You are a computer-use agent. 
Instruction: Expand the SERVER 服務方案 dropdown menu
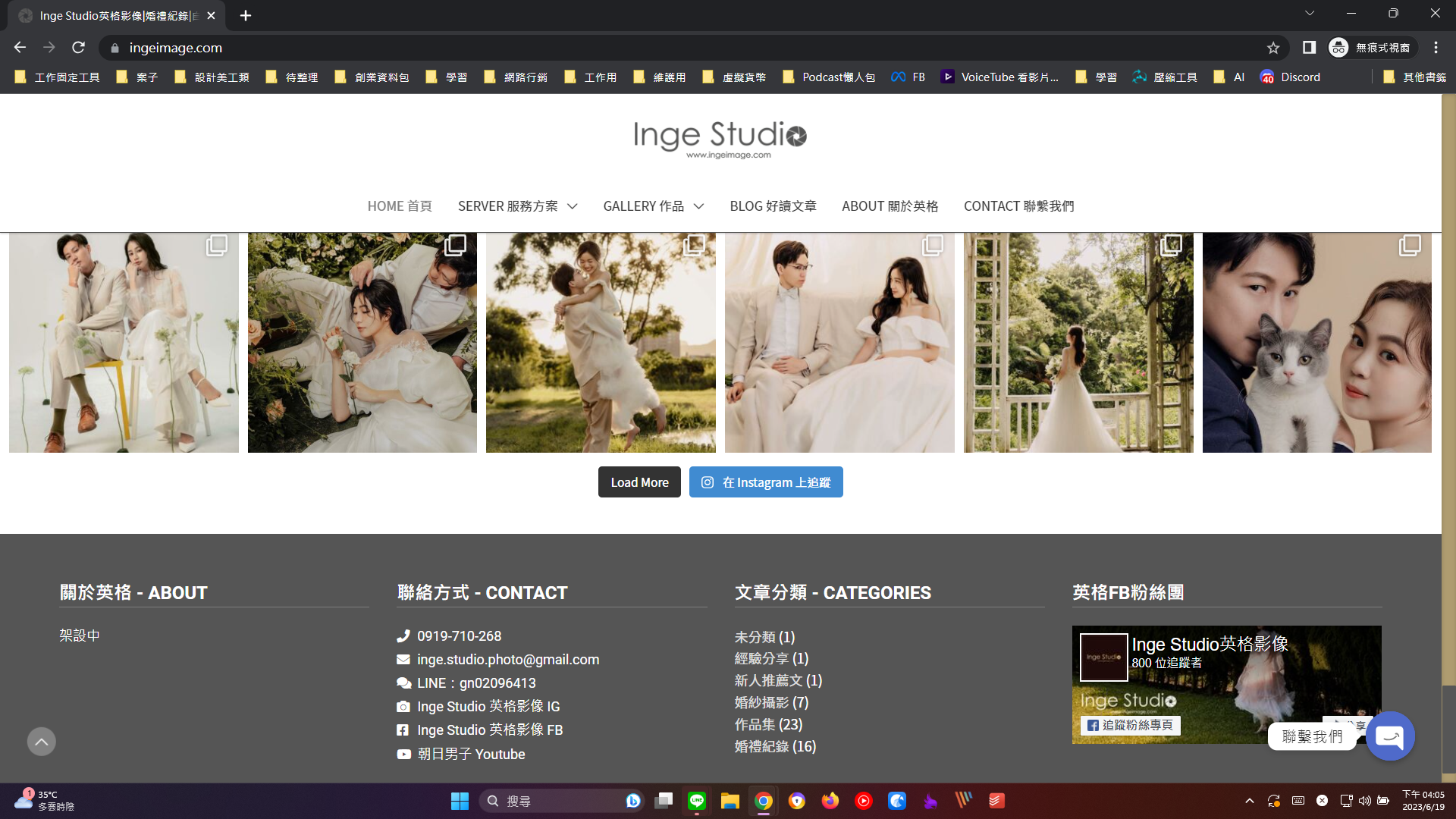click(x=517, y=206)
